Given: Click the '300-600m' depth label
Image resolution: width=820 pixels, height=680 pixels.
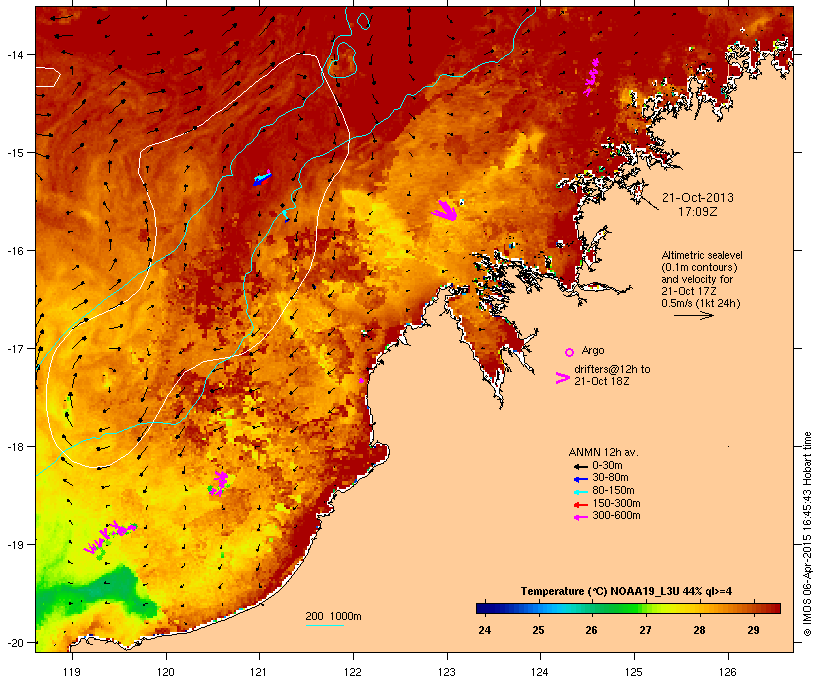Looking at the screenshot, I should (616, 516).
